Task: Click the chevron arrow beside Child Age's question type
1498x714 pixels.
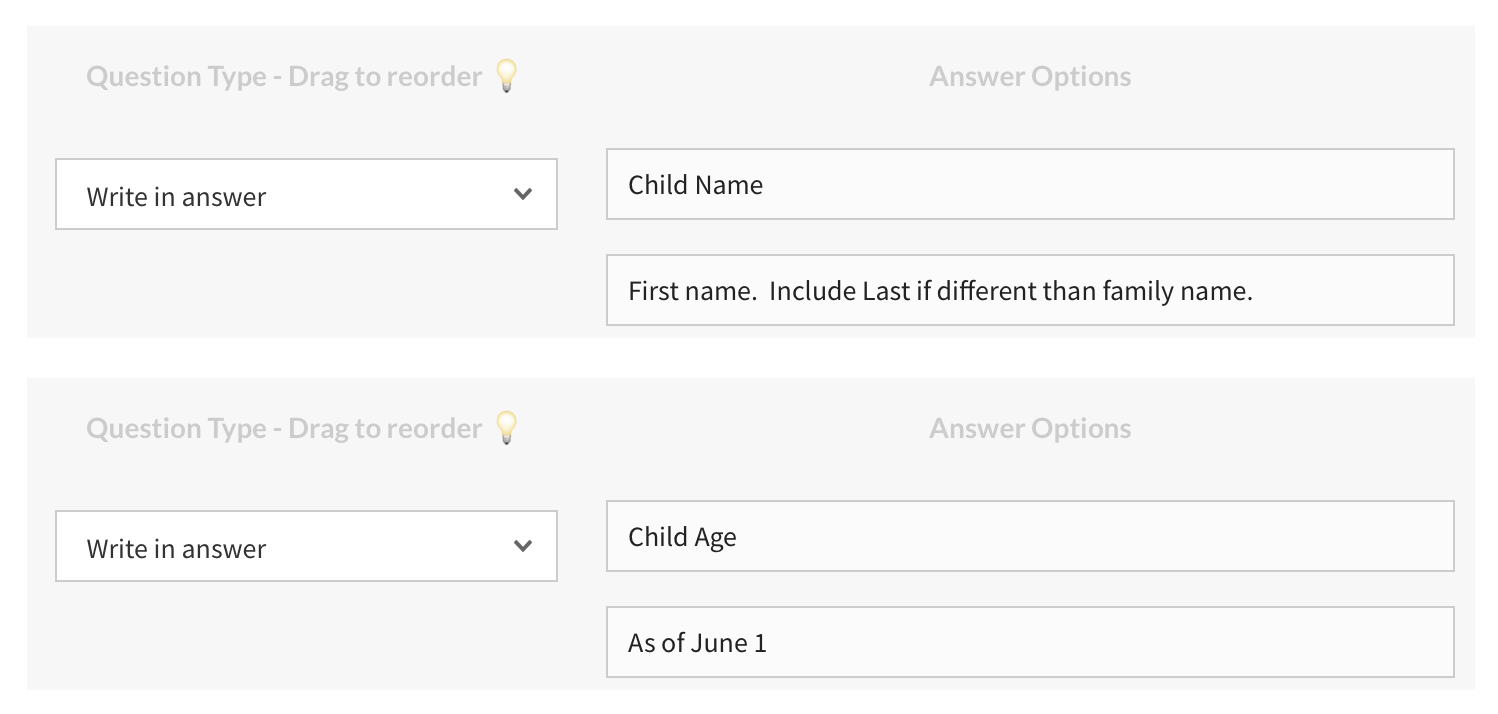Action: [x=522, y=546]
